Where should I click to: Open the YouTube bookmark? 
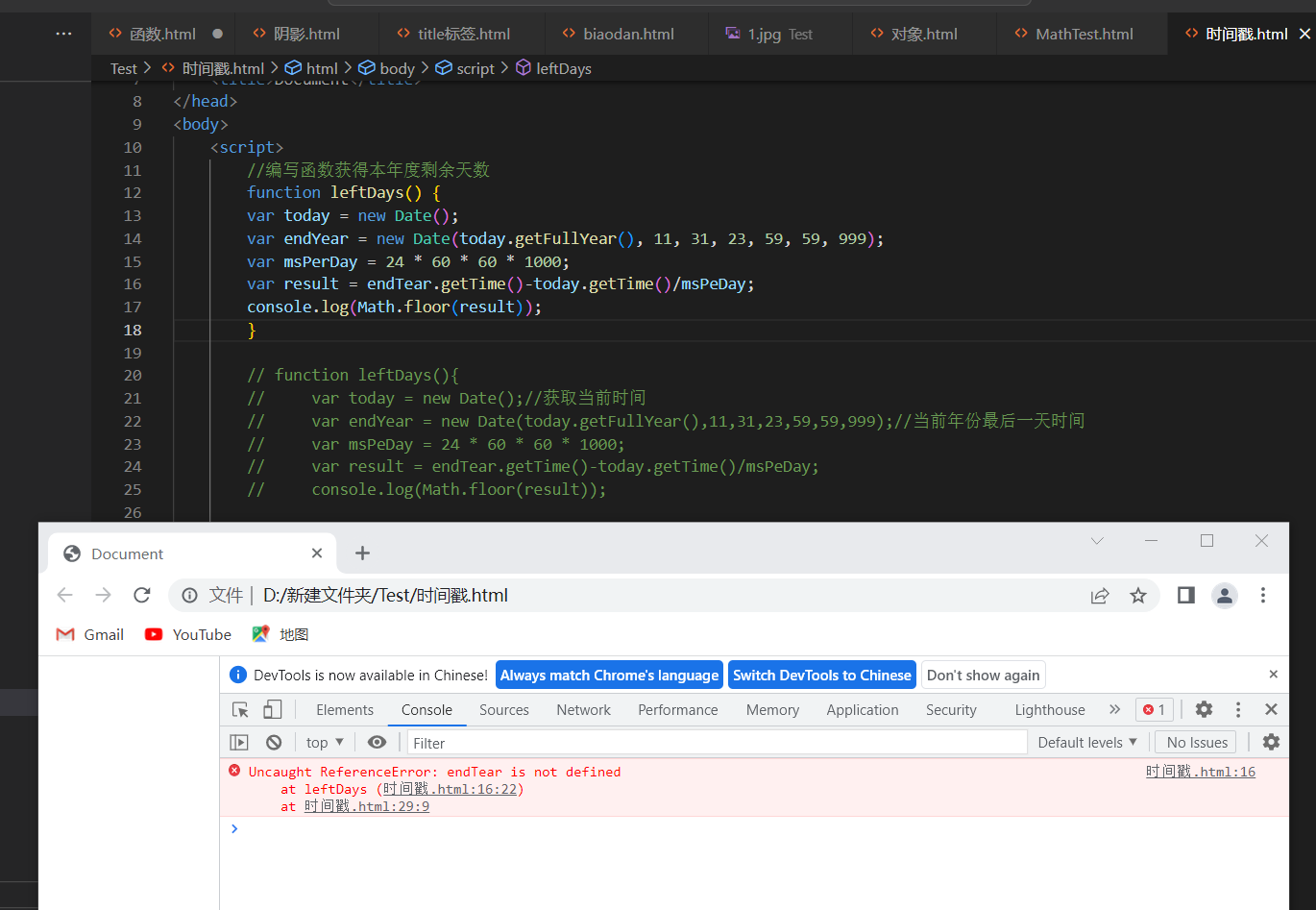(188, 634)
